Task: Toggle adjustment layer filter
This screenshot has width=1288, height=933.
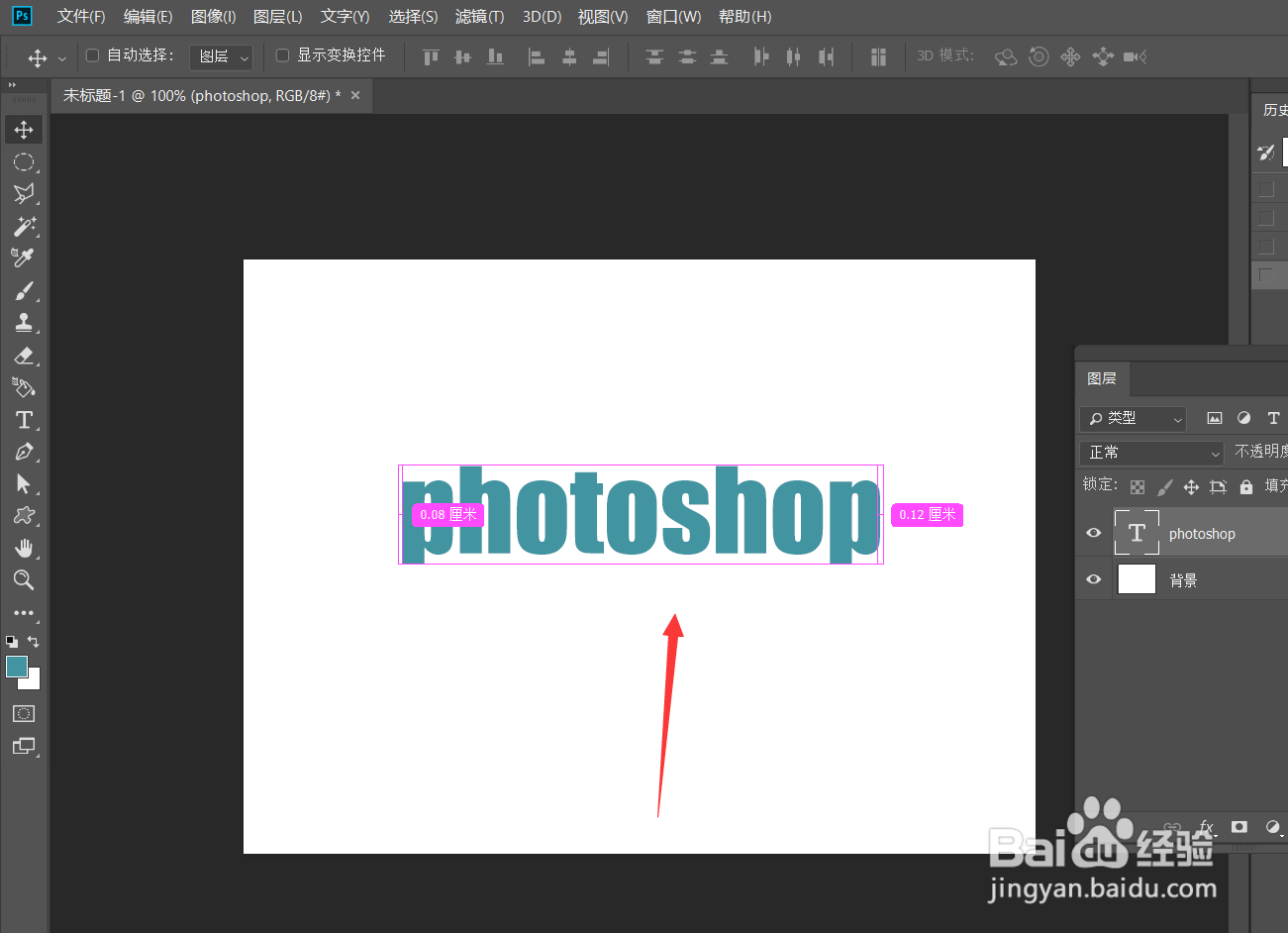Action: (x=1244, y=418)
